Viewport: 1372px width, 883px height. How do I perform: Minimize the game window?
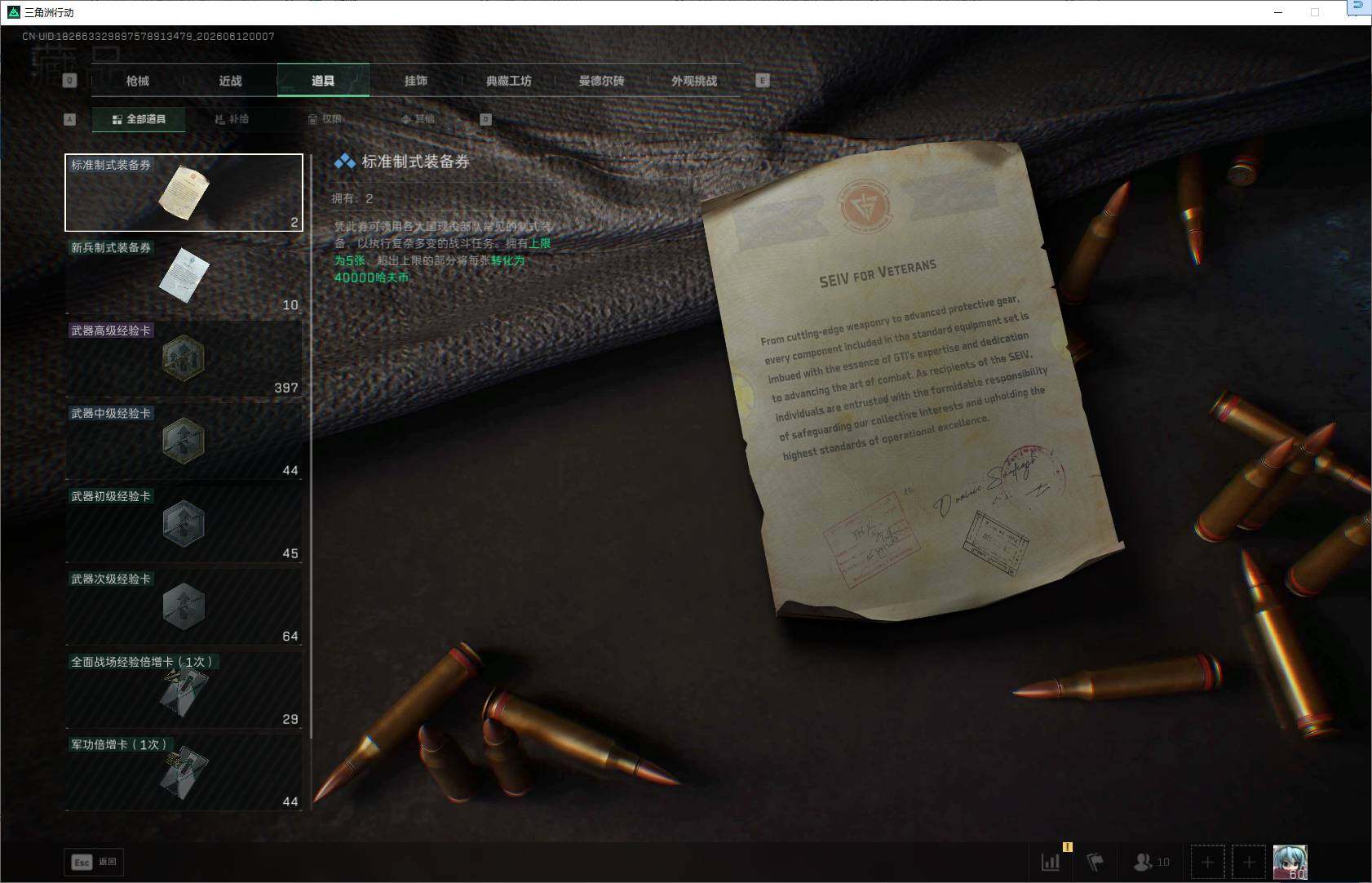tap(1278, 12)
